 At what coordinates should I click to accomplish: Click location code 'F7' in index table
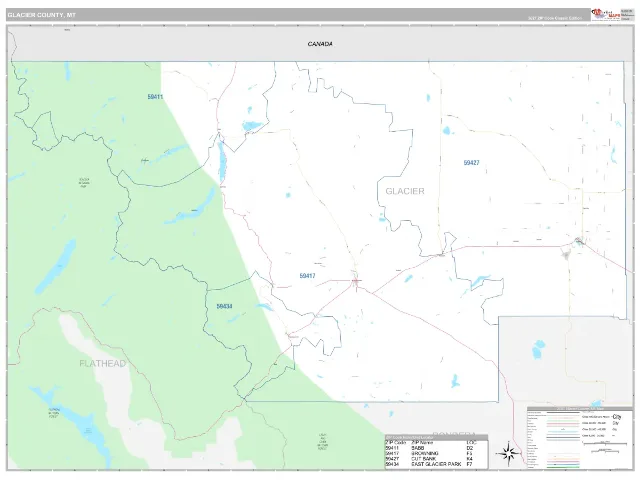pos(469,464)
